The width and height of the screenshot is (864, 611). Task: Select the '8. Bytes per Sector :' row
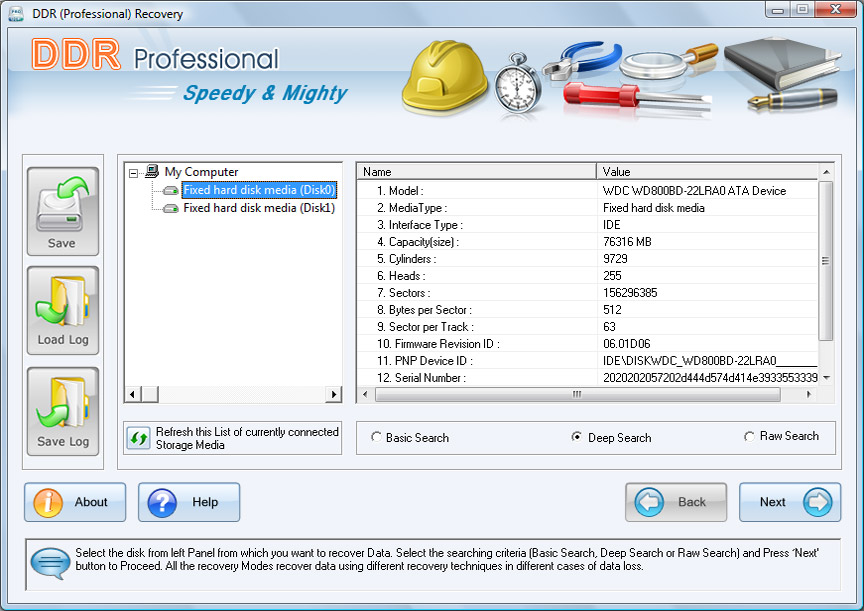coord(587,310)
